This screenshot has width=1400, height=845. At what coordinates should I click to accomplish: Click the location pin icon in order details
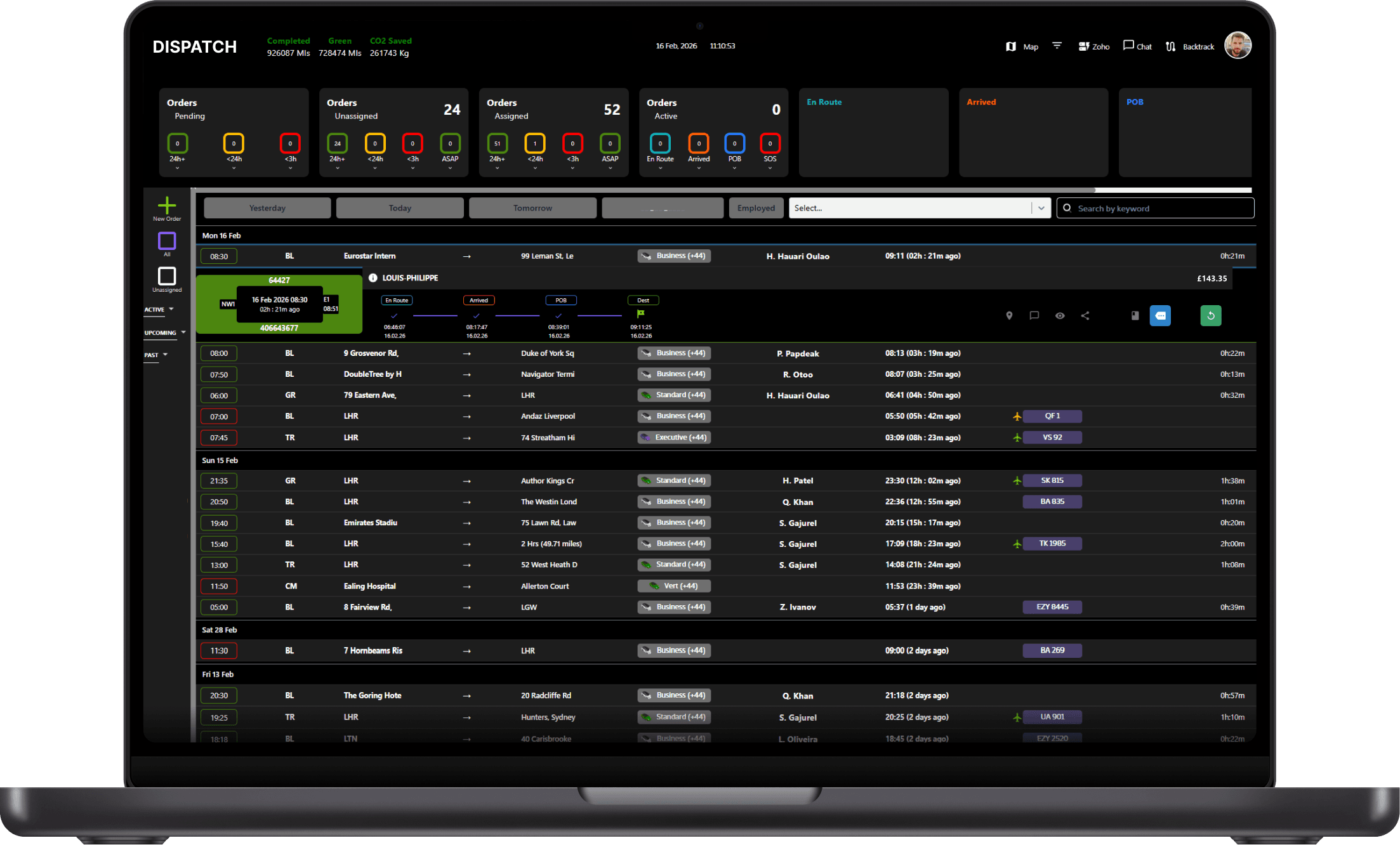point(1009,315)
